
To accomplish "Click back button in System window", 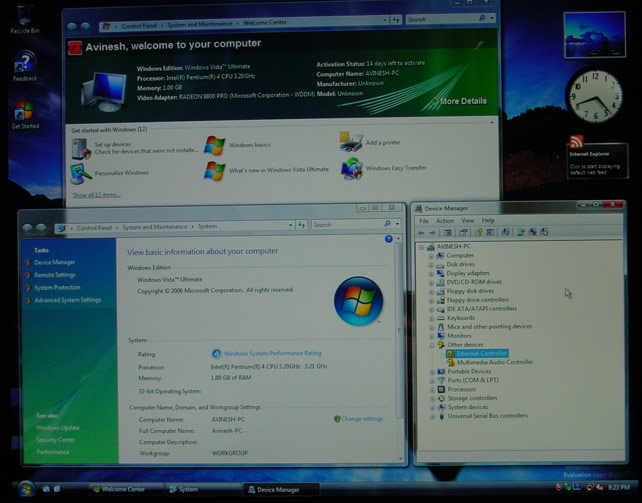I will 27,229.
